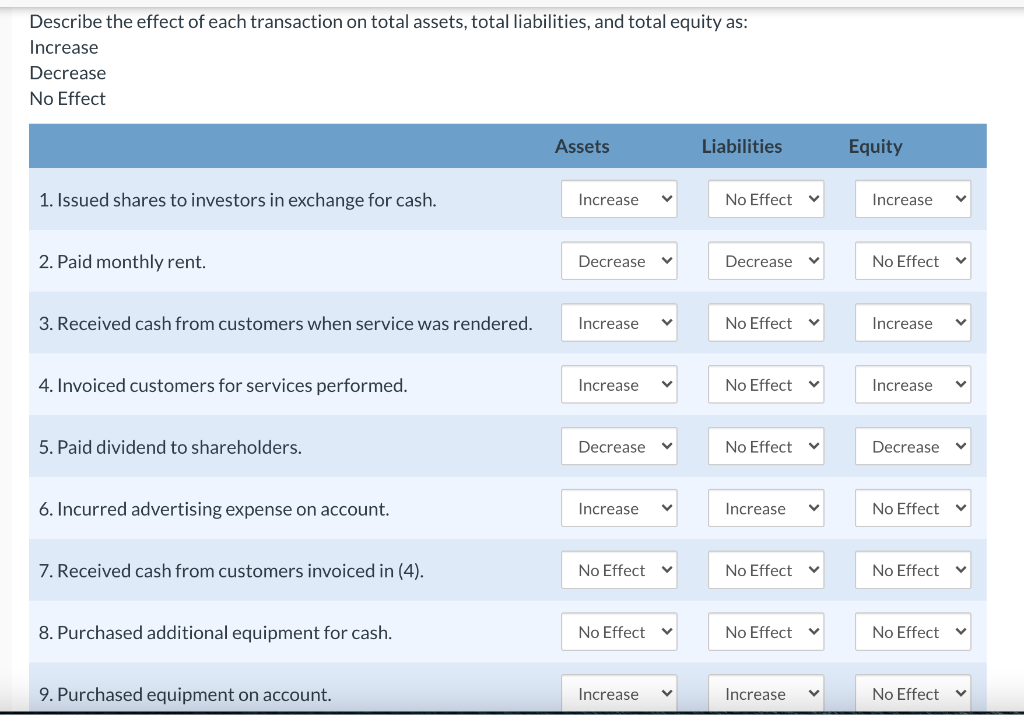Image resolution: width=1024 pixels, height=715 pixels.
Task: Select Liabilities effect for invoiced customers row
Action: pyautogui.click(x=766, y=385)
